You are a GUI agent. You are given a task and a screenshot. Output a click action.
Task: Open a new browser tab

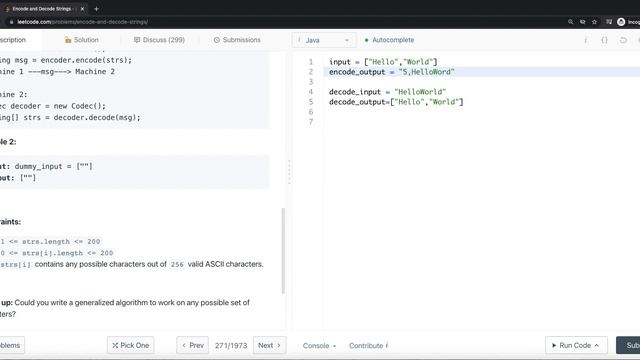[x=96, y=9]
